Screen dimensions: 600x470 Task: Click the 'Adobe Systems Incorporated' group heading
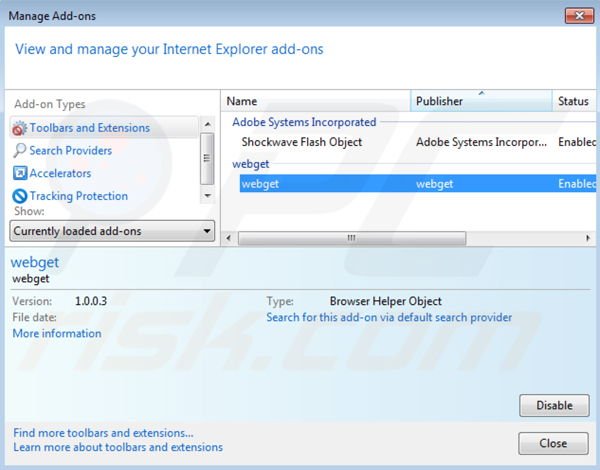pos(304,122)
